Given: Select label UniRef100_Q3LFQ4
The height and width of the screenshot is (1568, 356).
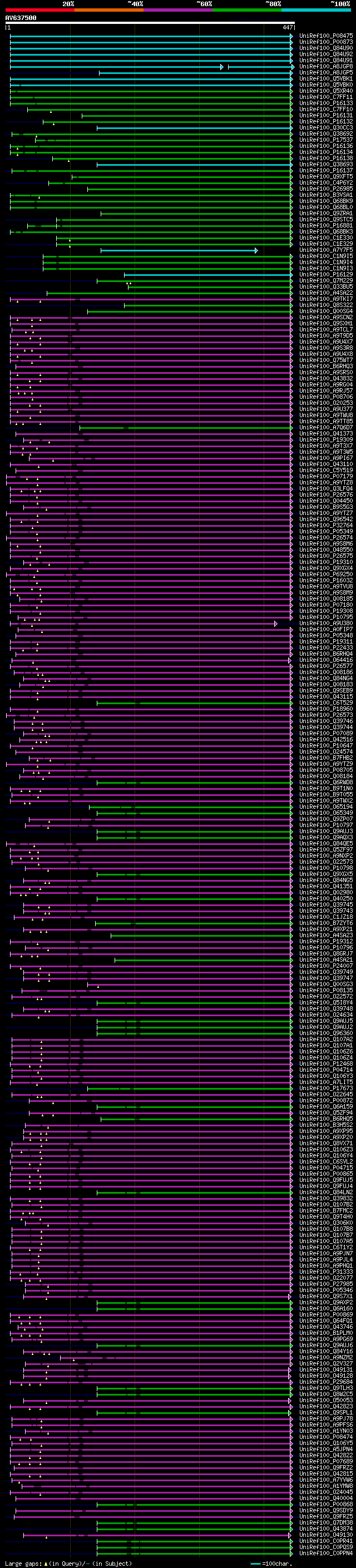Looking at the screenshot, I should click(x=326, y=488).
